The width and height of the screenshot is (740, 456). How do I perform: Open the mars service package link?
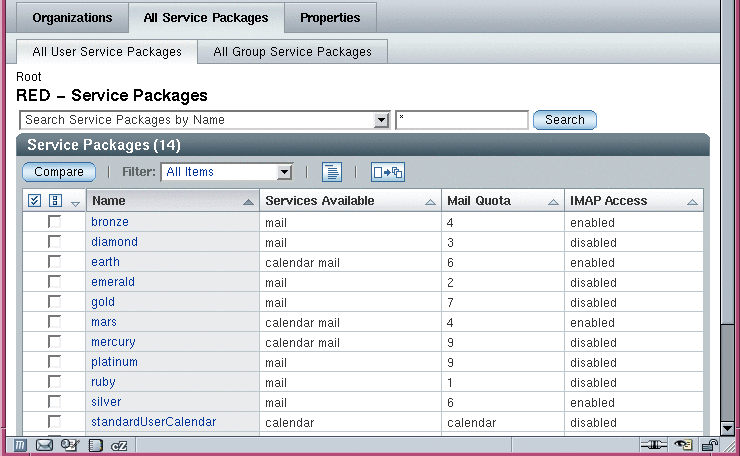(x=104, y=322)
